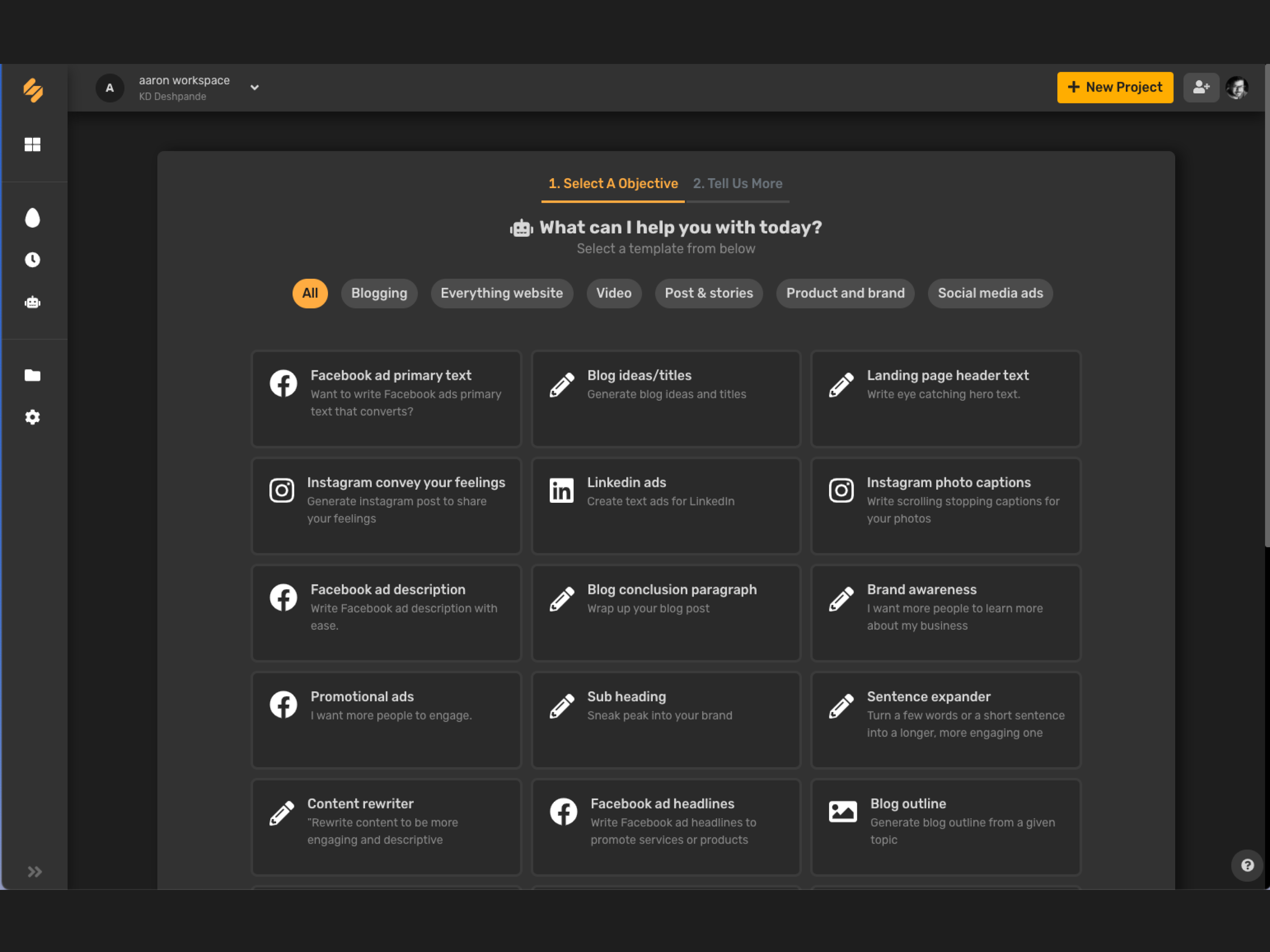This screenshot has height=952, width=1270.
Task: Open settings gear icon in sidebar
Action: [x=32, y=417]
